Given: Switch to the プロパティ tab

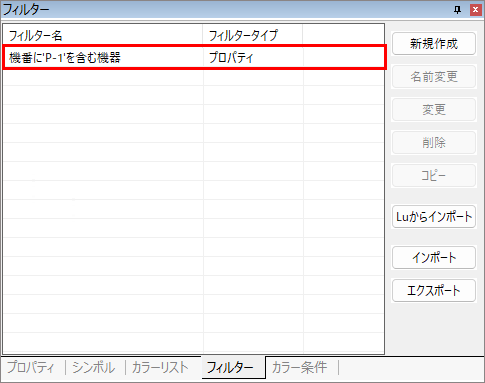Looking at the screenshot, I should tap(31, 368).
